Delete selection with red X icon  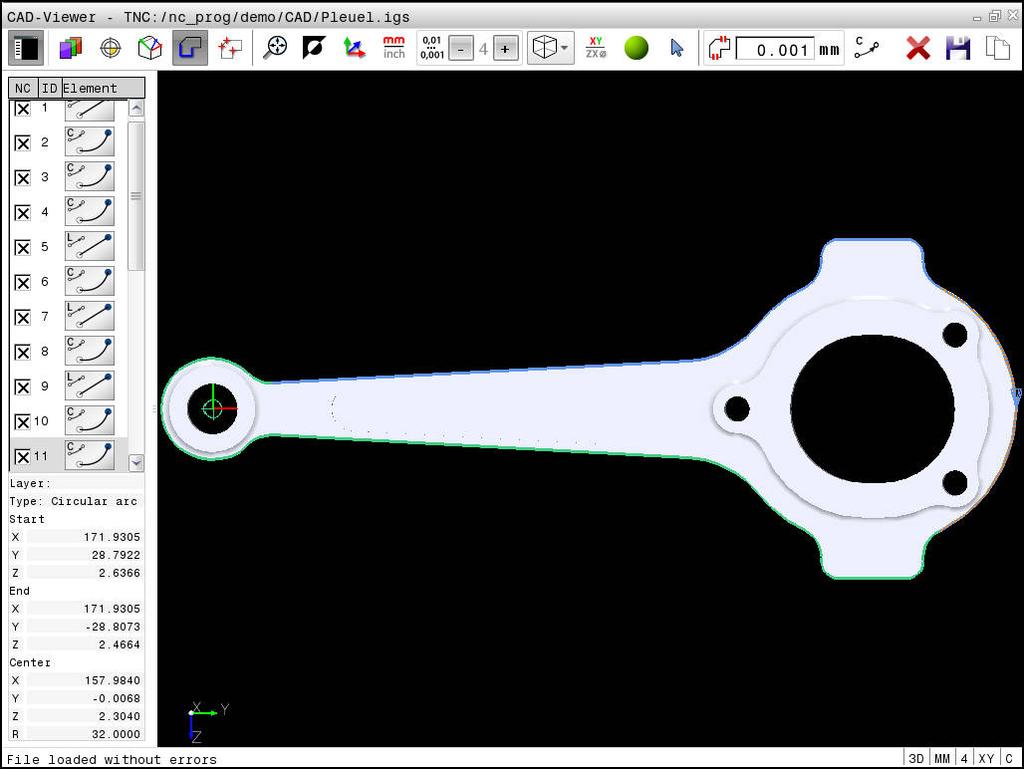(x=918, y=48)
